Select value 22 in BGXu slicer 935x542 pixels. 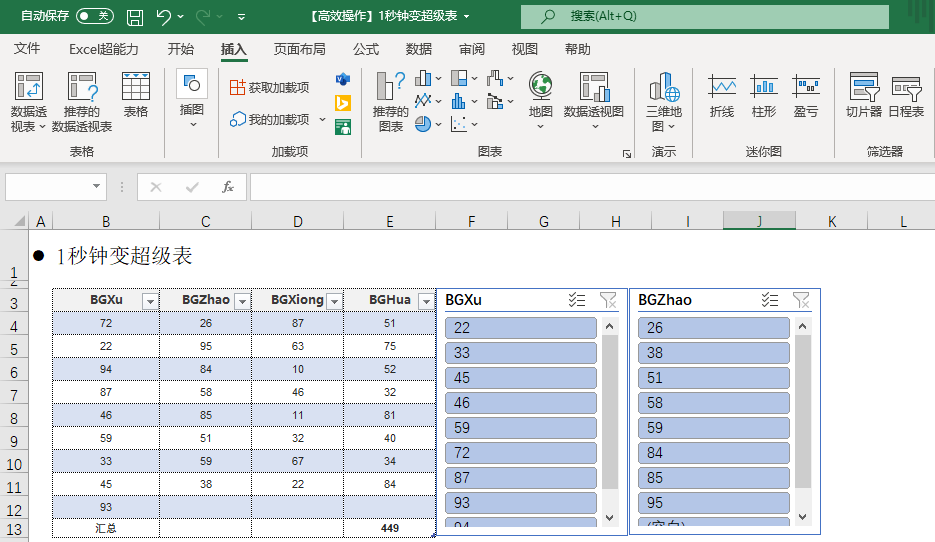[521, 328]
